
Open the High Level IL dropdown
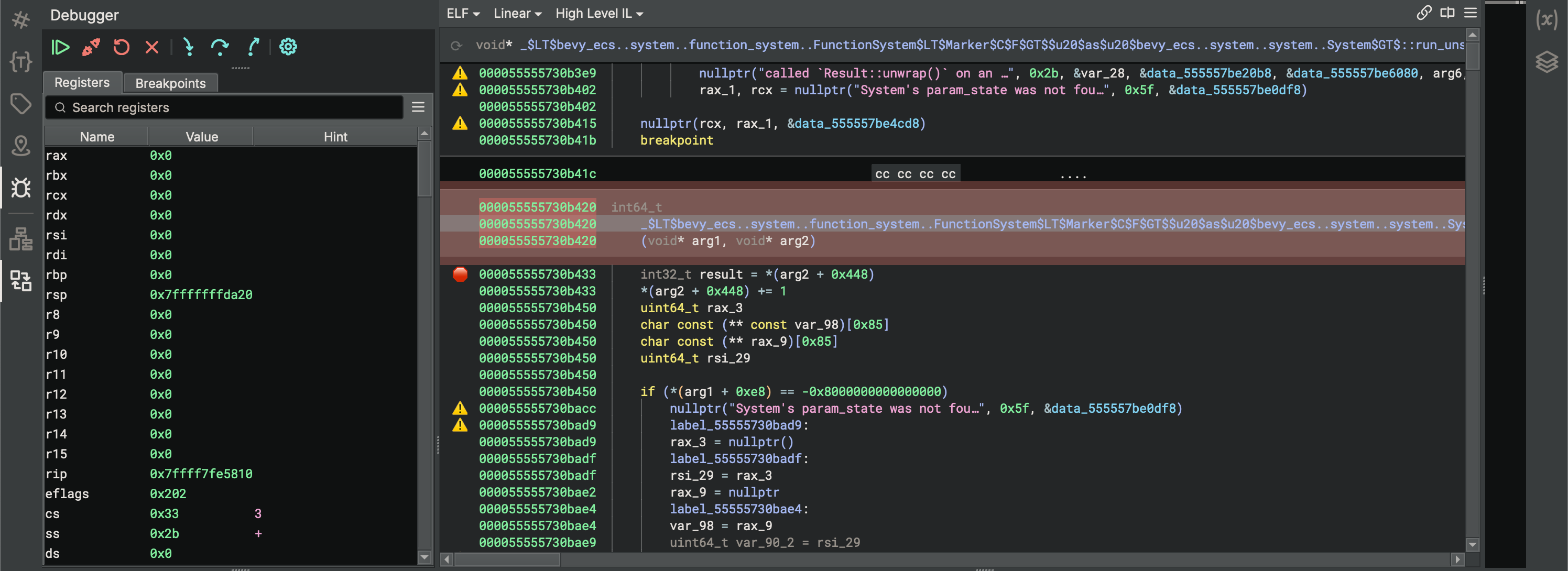[x=599, y=14]
